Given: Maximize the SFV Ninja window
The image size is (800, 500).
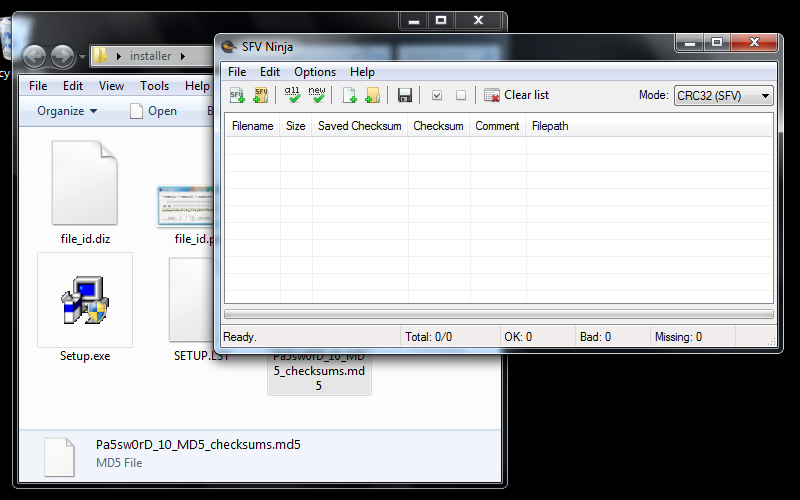Looking at the screenshot, I should tap(717, 43).
